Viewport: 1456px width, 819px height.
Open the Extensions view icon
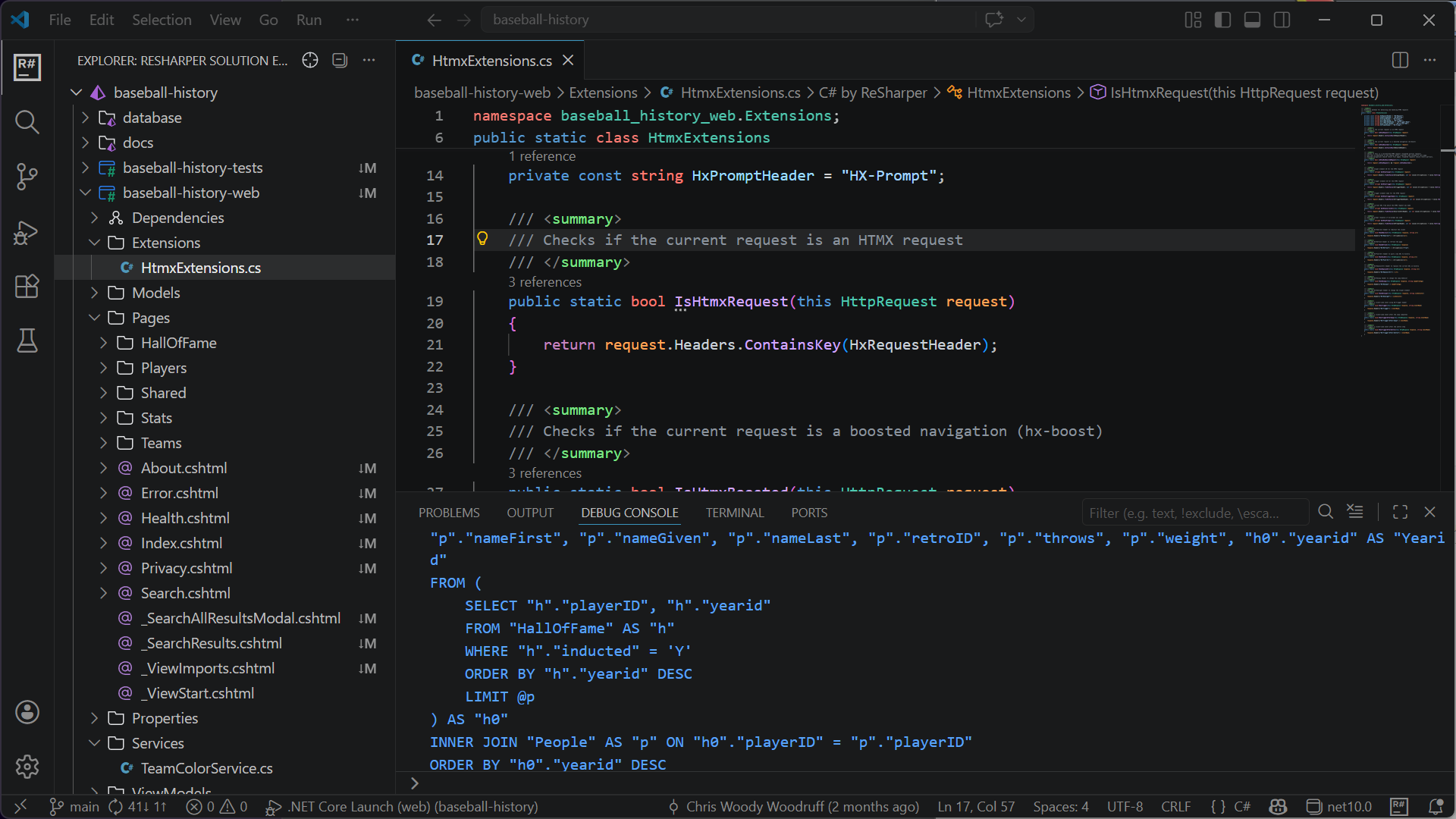pos(27,287)
